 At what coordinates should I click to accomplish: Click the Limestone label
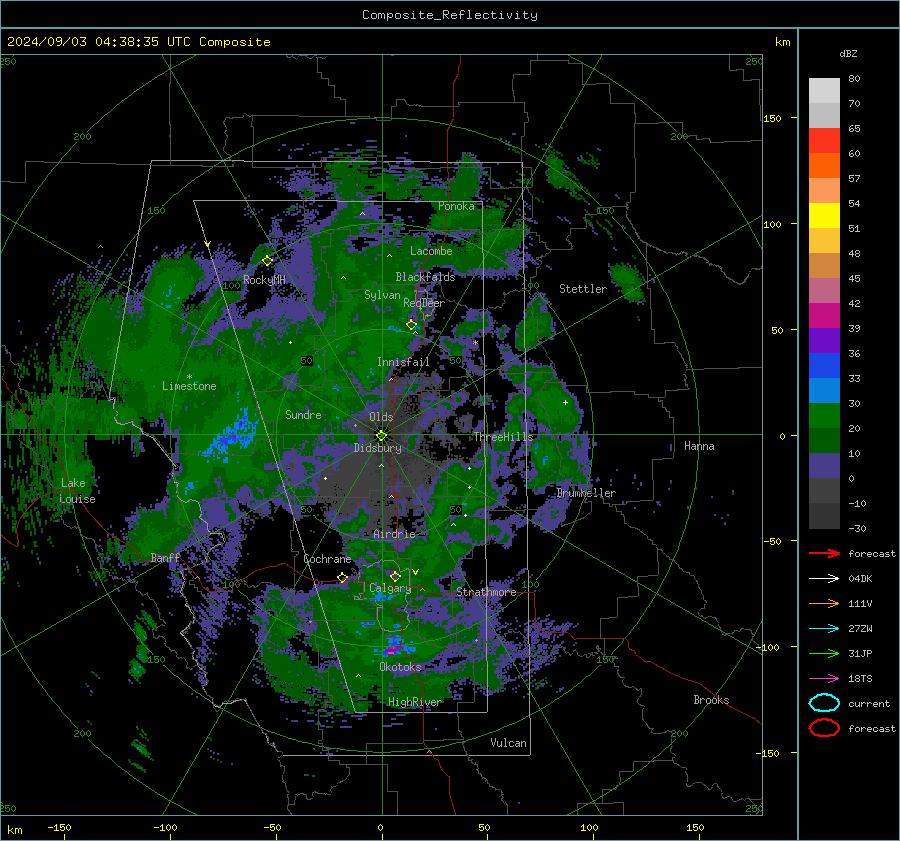point(189,386)
